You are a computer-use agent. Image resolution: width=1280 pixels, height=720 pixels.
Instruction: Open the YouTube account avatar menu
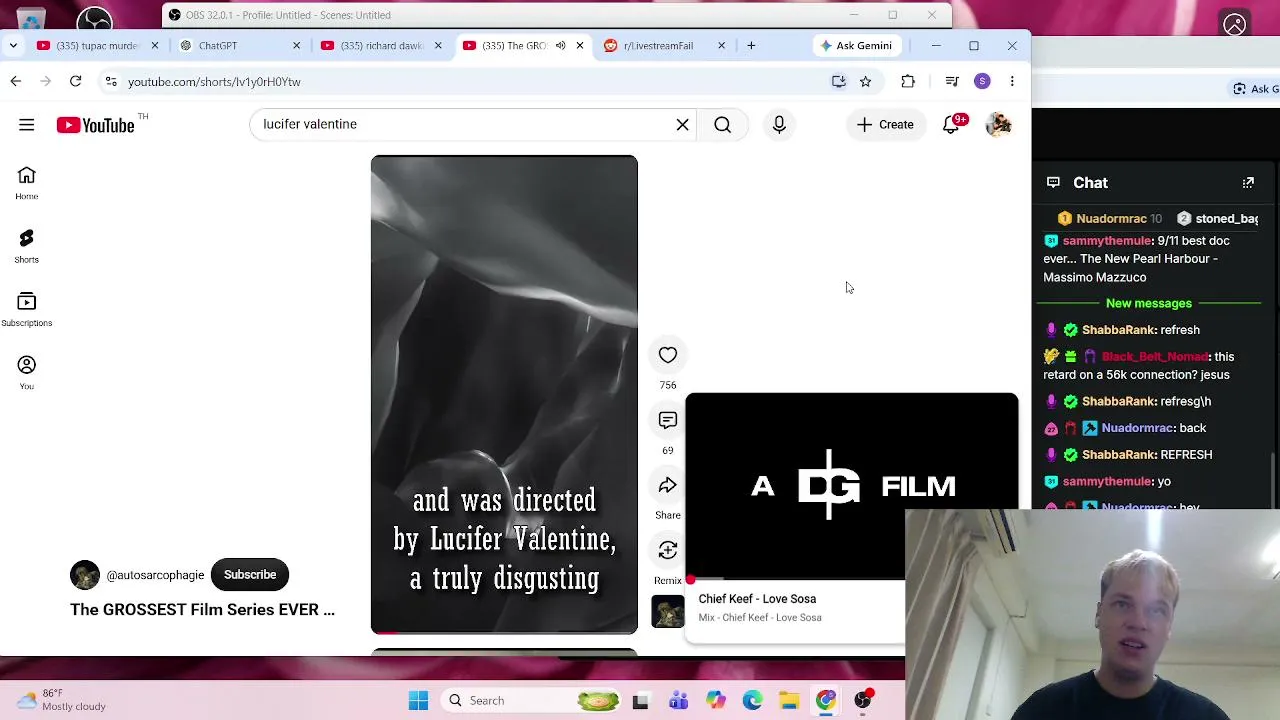pyautogui.click(x=998, y=125)
